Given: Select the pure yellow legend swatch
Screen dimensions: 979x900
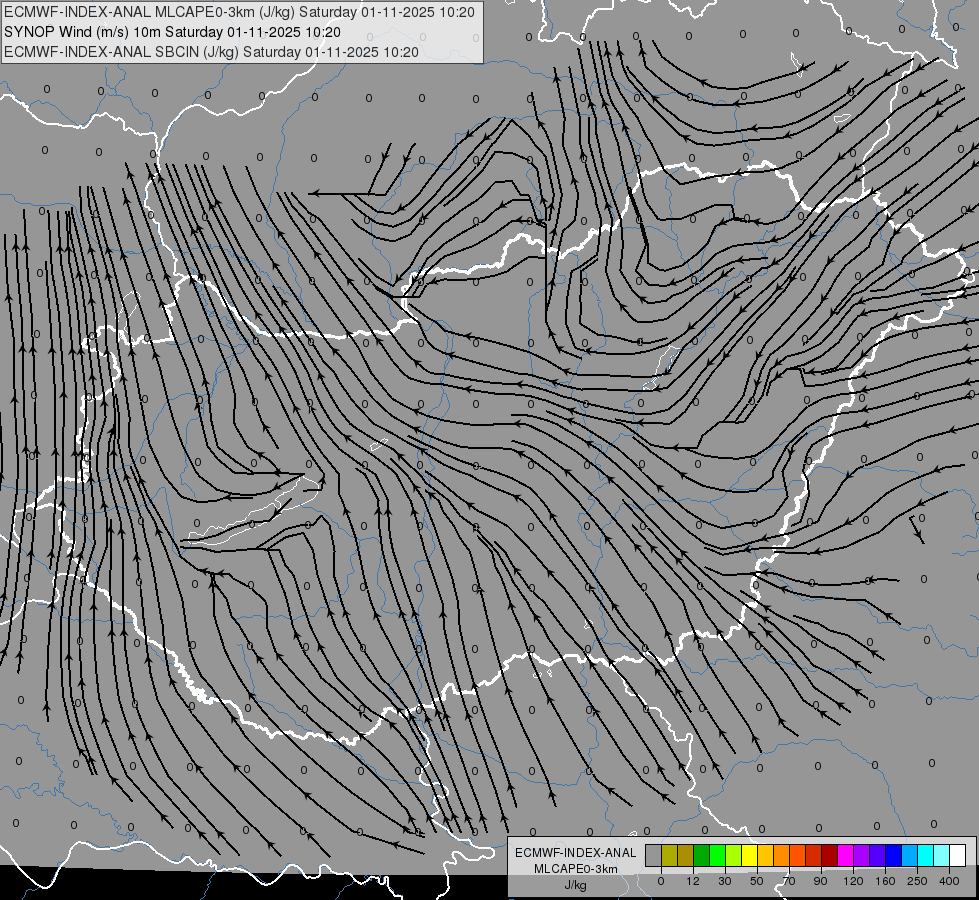Looking at the screenshot, I should tap(749, 856).
